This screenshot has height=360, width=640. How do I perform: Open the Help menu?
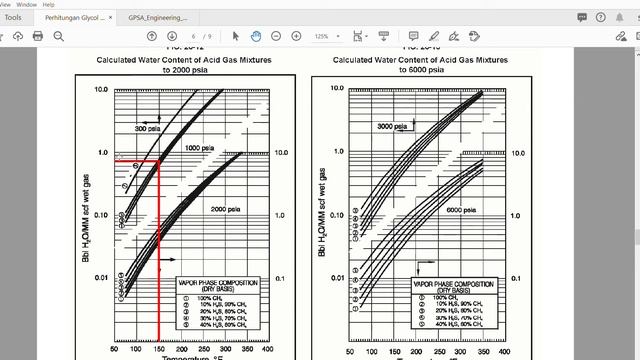click(x=49, y=4)
